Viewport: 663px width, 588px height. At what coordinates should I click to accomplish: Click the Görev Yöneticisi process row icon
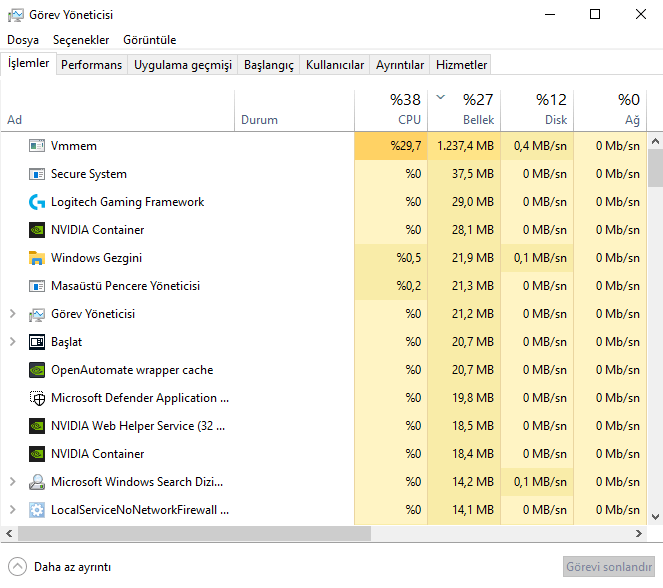click(x=37, y=314)
